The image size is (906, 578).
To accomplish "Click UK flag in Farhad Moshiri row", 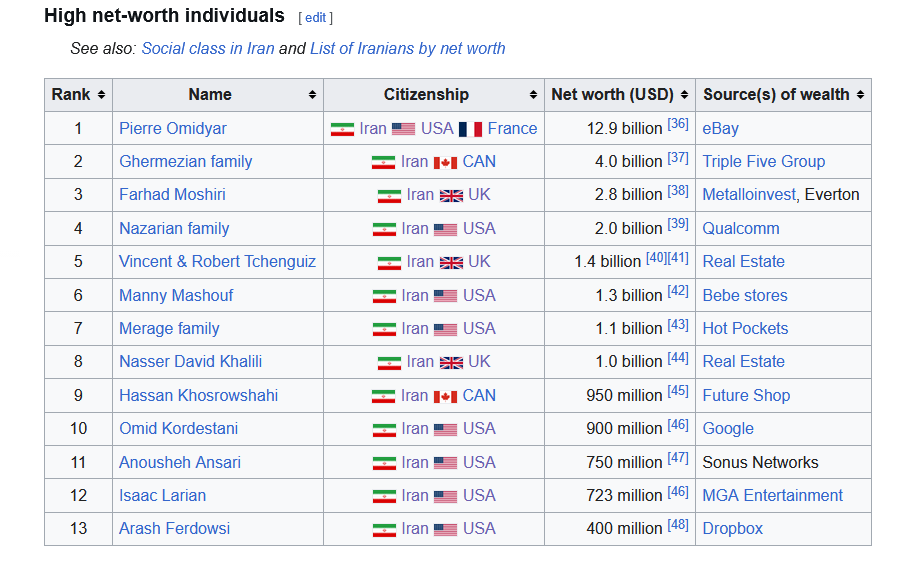I will [451, 195].
